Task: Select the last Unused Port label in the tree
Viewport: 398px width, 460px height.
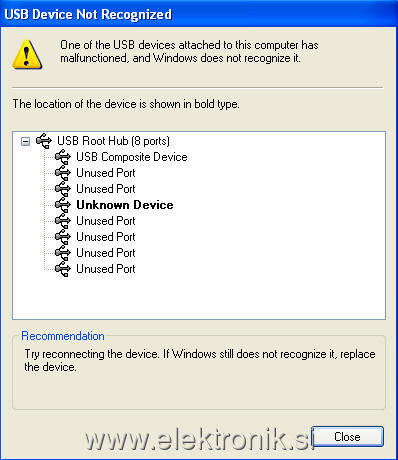Action: pos(106,269)
